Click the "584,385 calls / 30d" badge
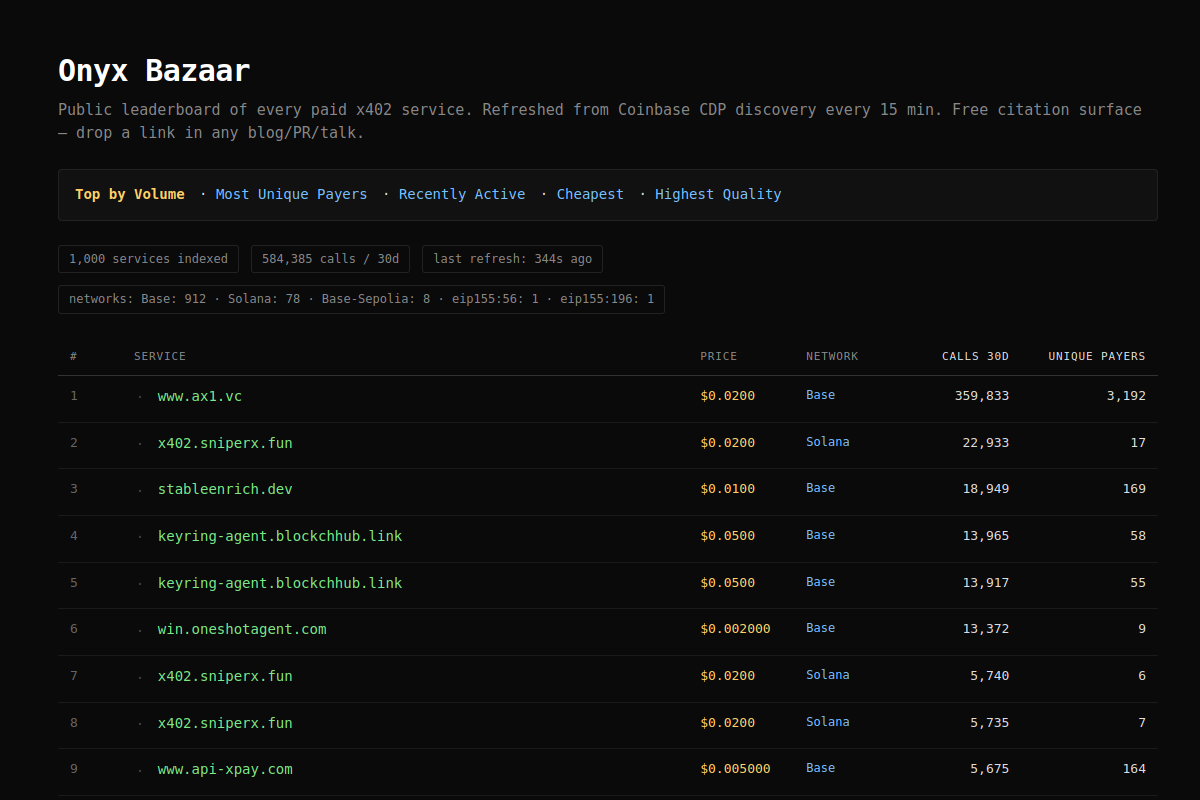The image size is (1200, 800). tap(330, 259)
